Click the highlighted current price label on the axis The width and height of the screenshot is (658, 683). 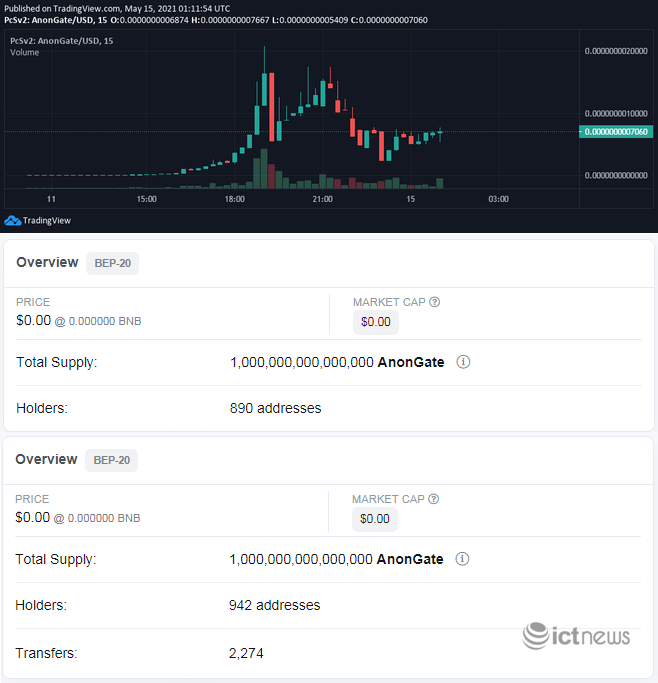[x=616, y=131]
